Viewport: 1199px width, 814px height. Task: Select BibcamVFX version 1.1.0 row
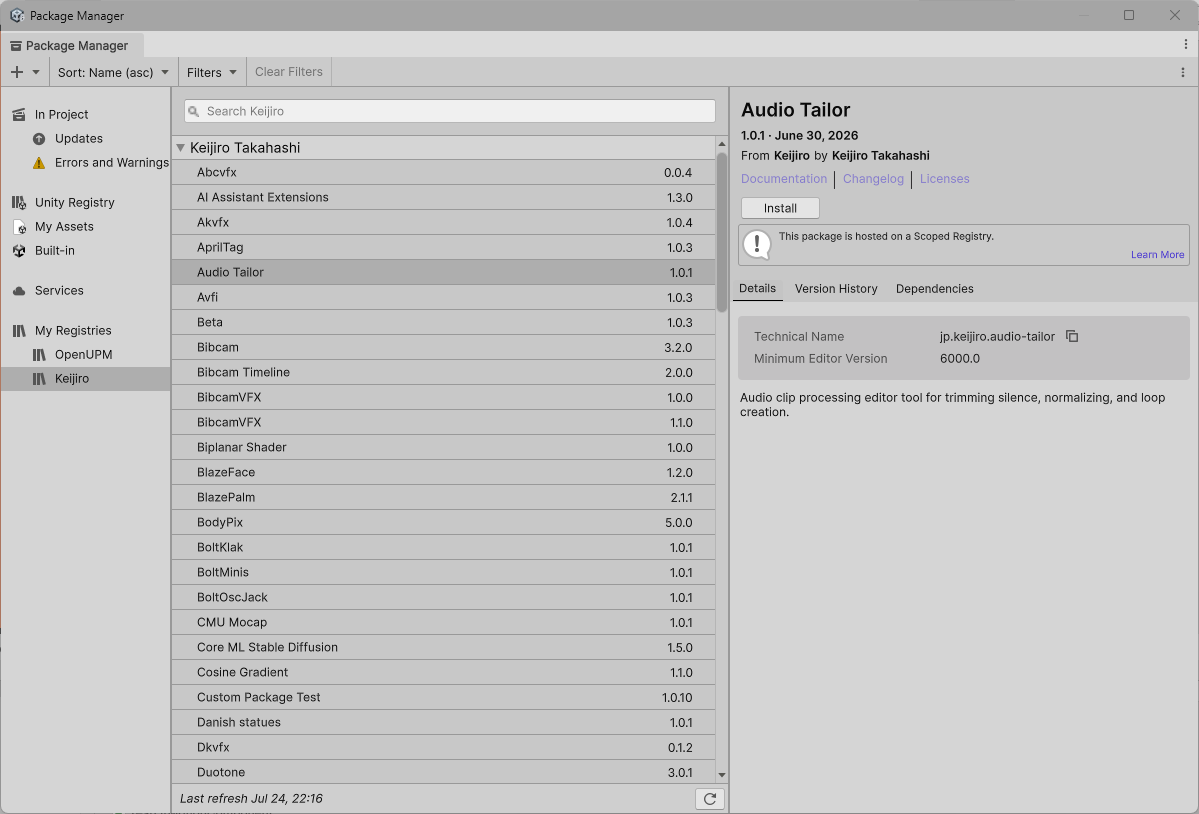(444, 422)
